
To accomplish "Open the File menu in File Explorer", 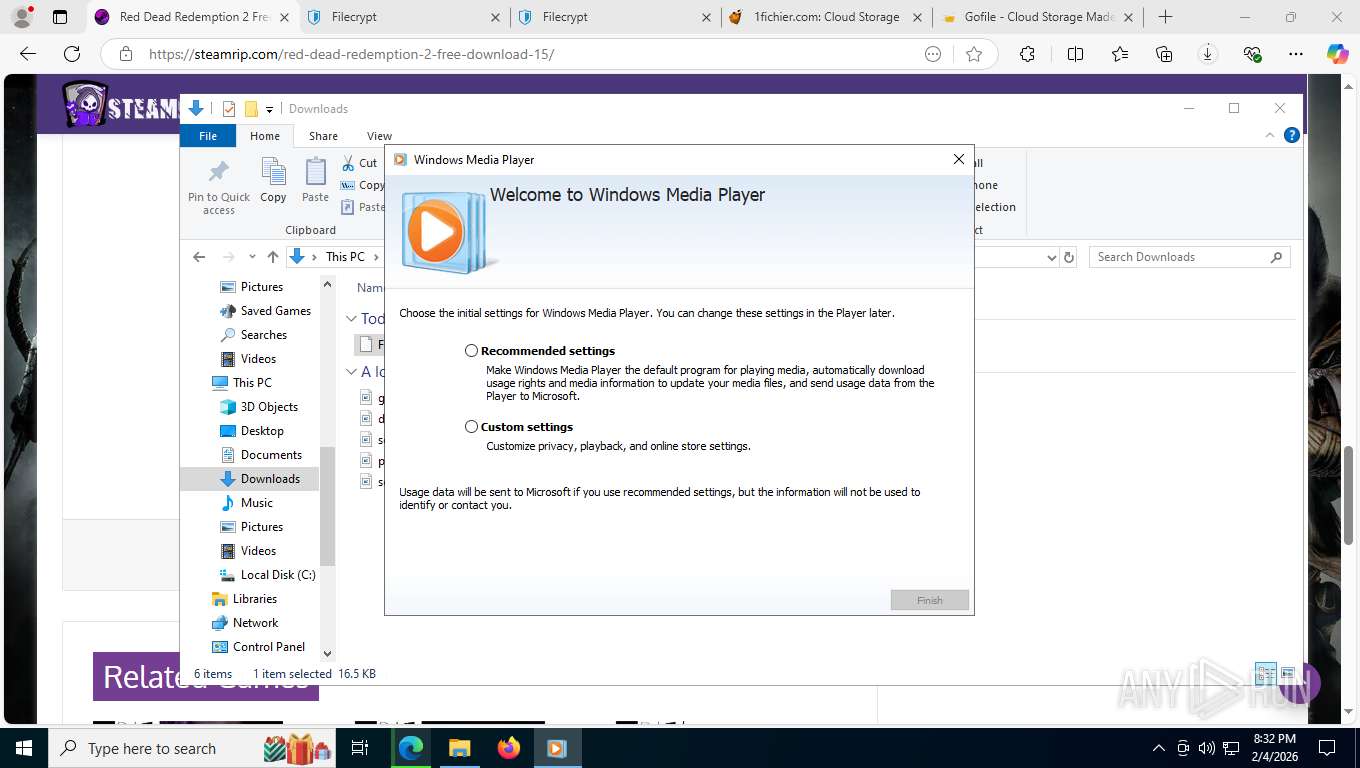I will [x=208, y=136].
